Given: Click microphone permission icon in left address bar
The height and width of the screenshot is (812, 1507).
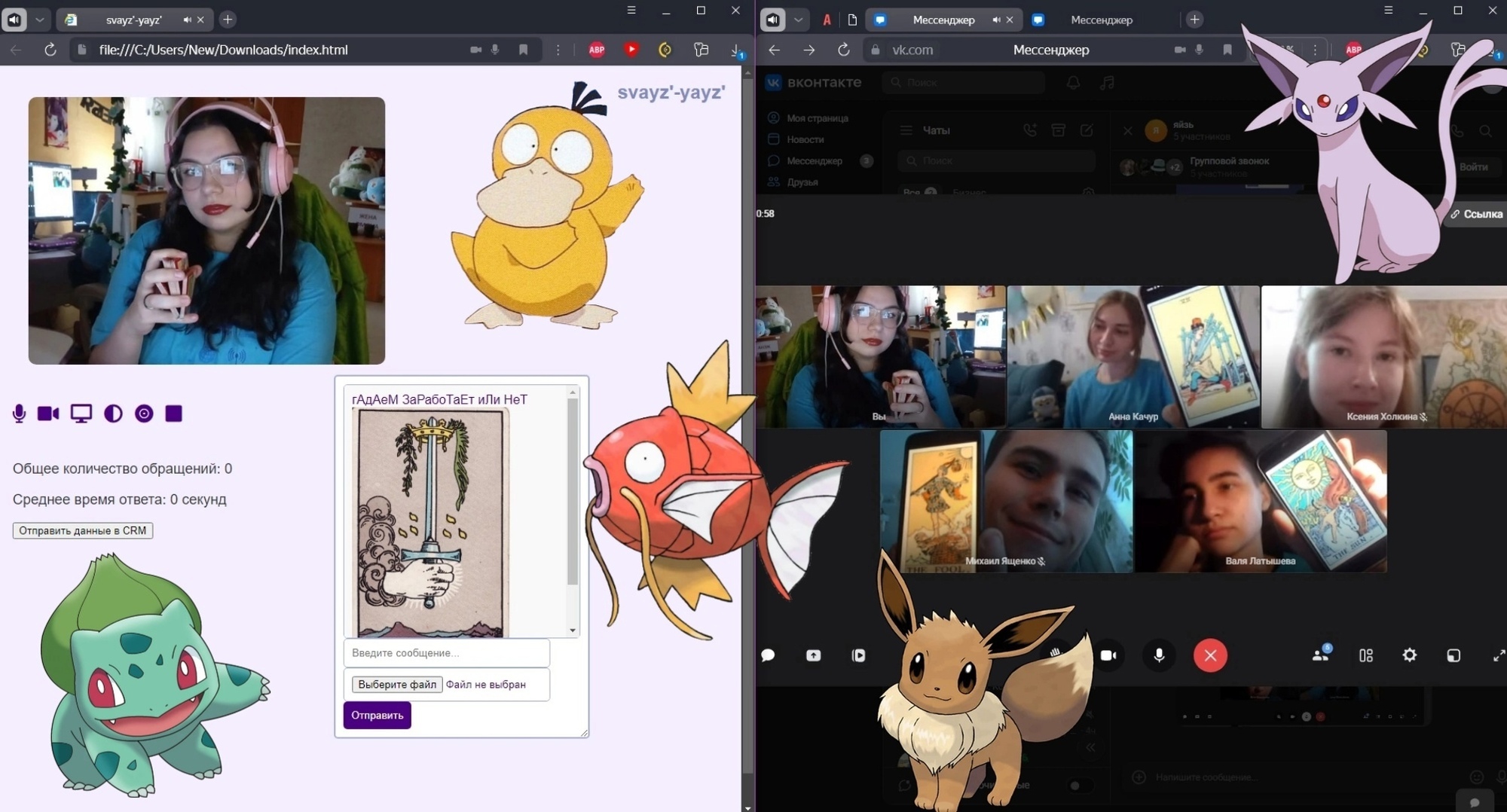Looking at the screenshot, I should [x=495, y=50].
